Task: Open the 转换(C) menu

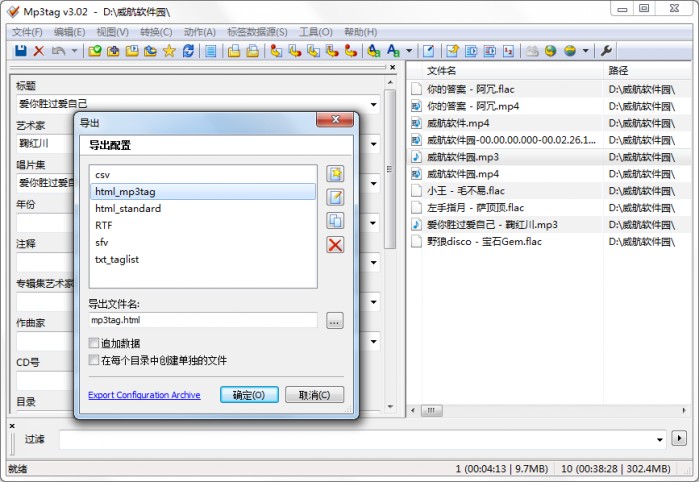Action: pos(156,32)
